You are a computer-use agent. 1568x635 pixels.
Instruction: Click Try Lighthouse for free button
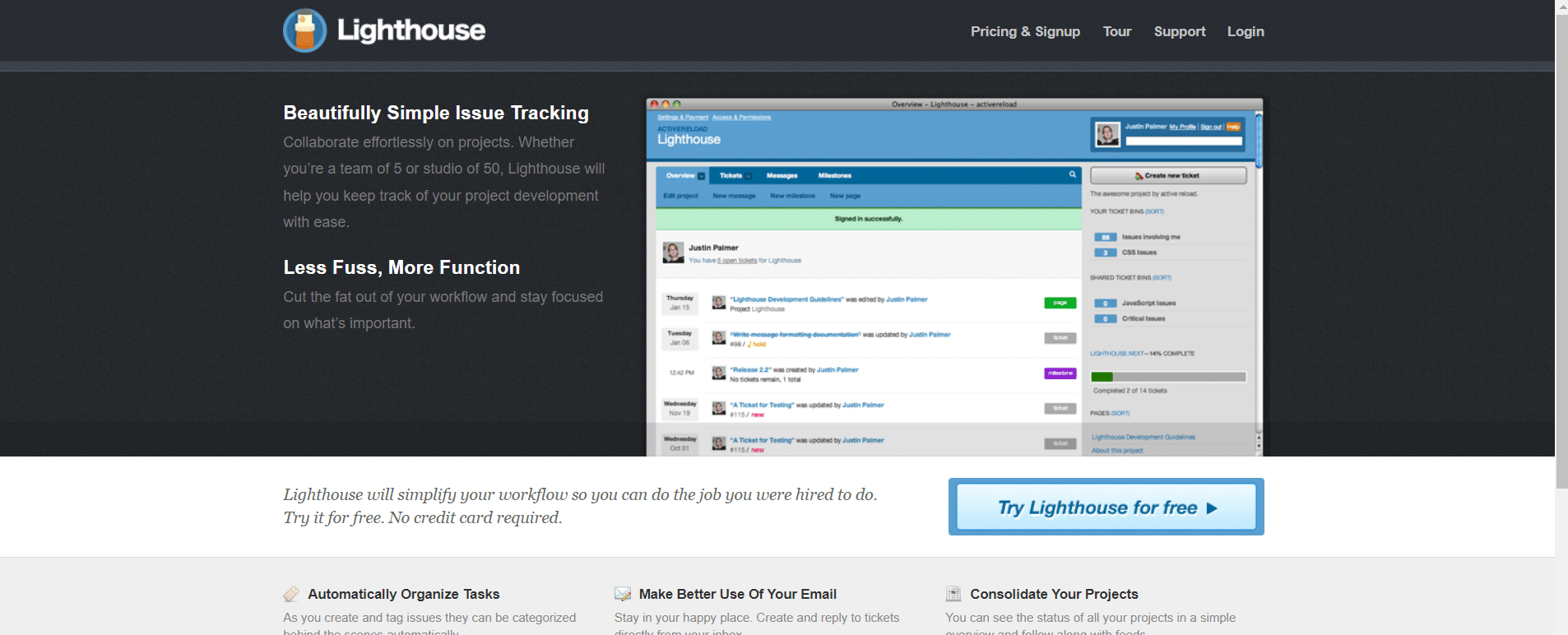pos(1106,507)
